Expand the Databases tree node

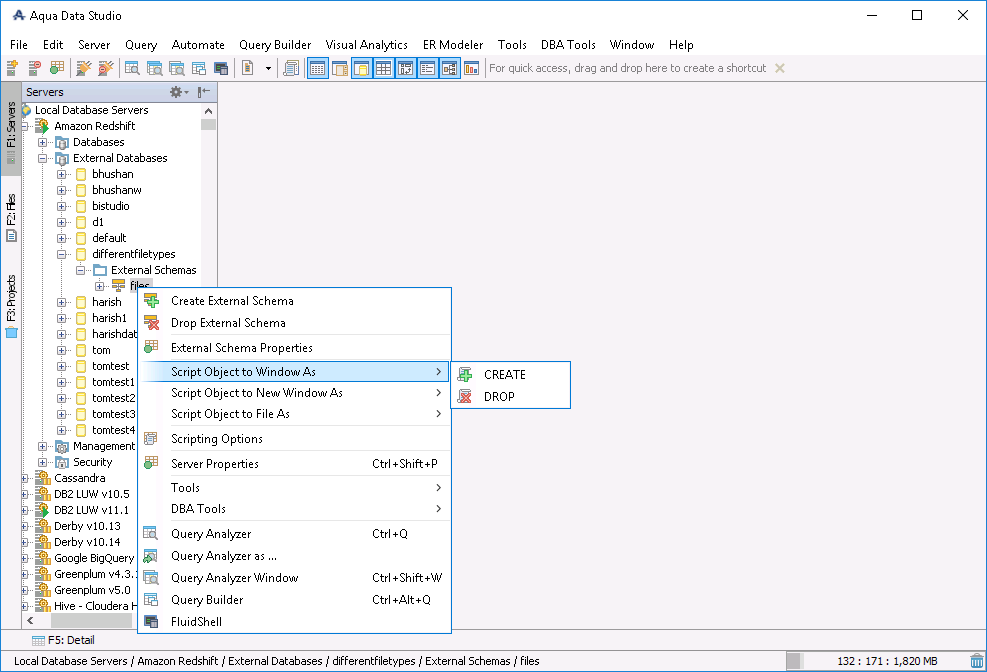coord(43,142)
